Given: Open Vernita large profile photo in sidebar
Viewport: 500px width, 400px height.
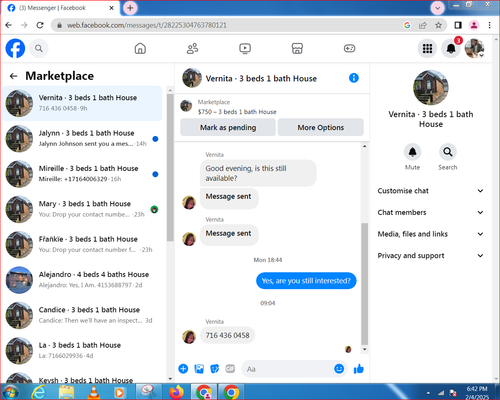Looking at the screenshot, I should pos(431,87).
